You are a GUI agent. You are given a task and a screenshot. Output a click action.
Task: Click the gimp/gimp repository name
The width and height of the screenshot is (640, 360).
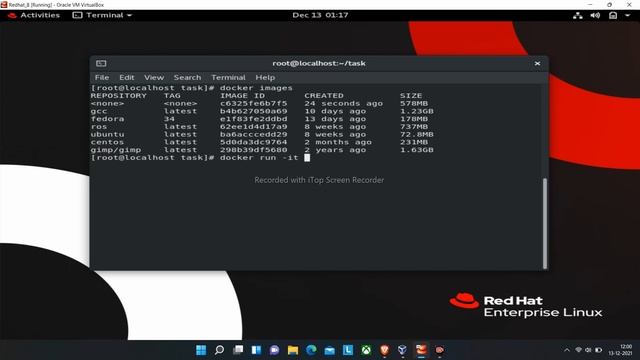pos(116,150)
